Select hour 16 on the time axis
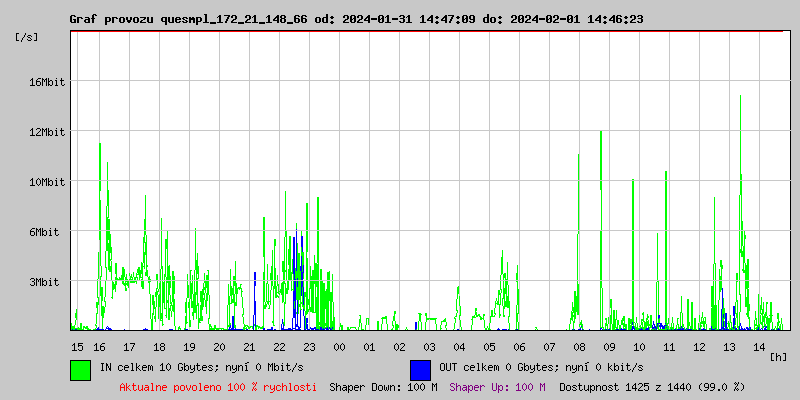The width and height of the screenshot is (800, 400). [x=100, y=346]
